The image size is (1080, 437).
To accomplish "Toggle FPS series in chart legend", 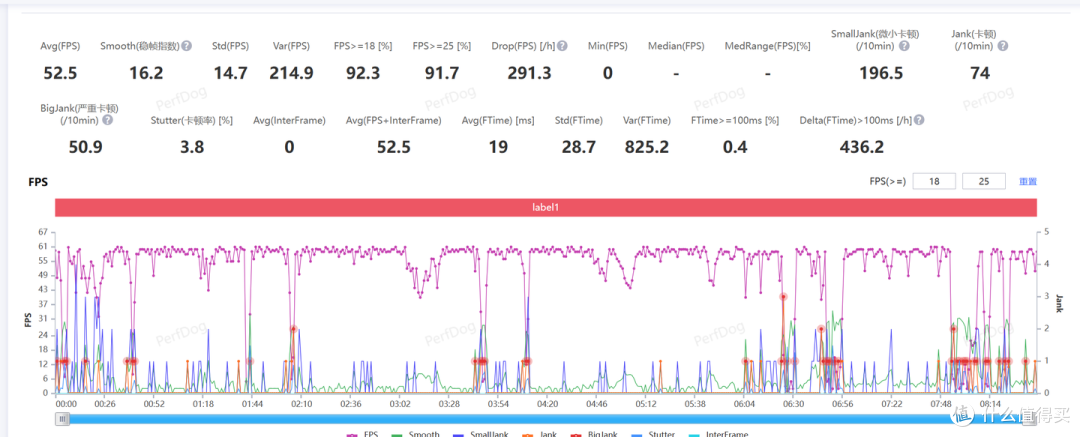I will click(362, 434).
